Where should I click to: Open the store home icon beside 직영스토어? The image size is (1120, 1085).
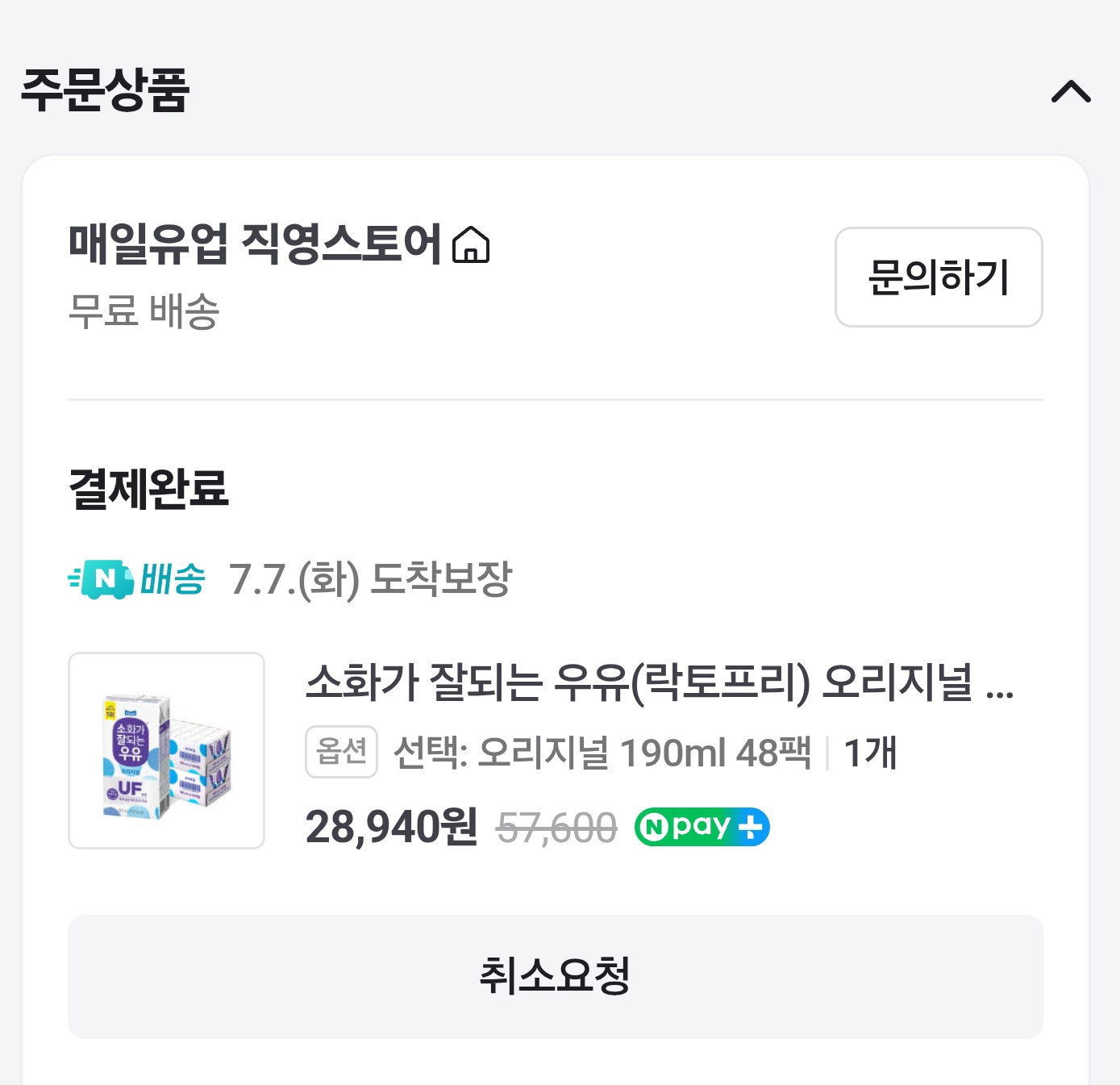471,244
